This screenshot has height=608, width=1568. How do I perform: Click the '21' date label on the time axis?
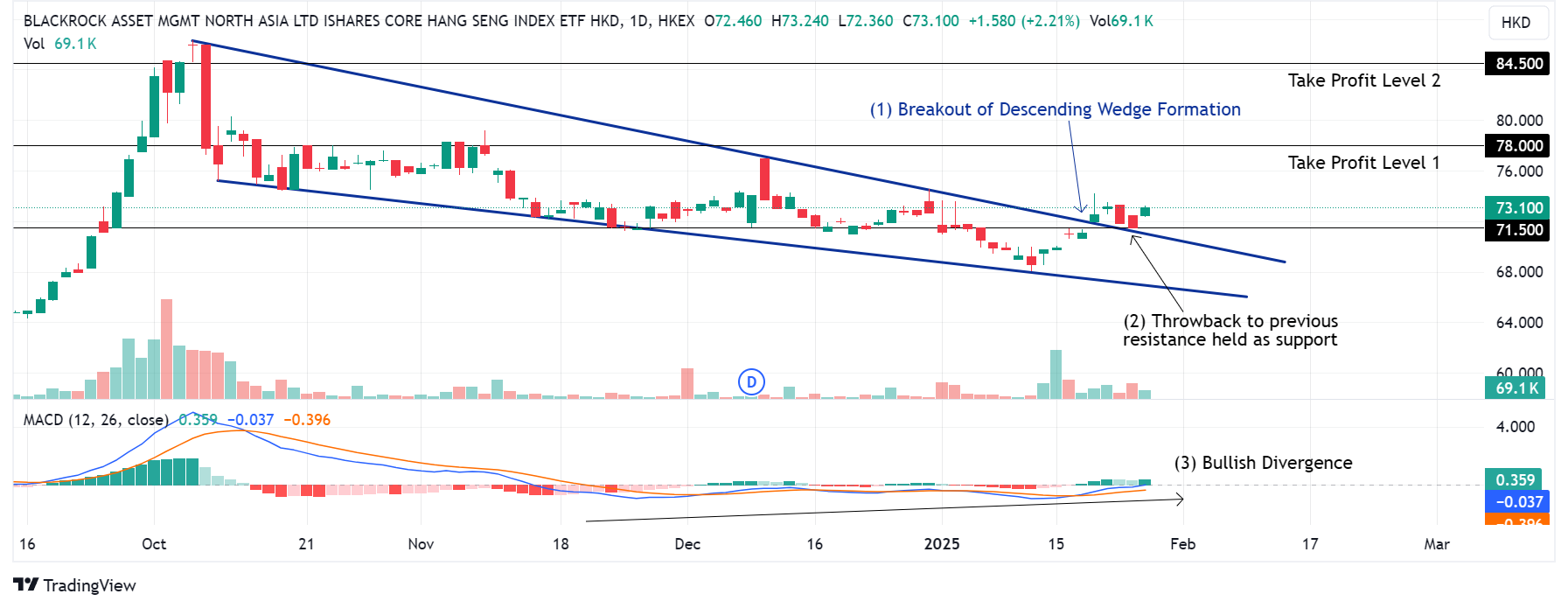tap(306, 544)
